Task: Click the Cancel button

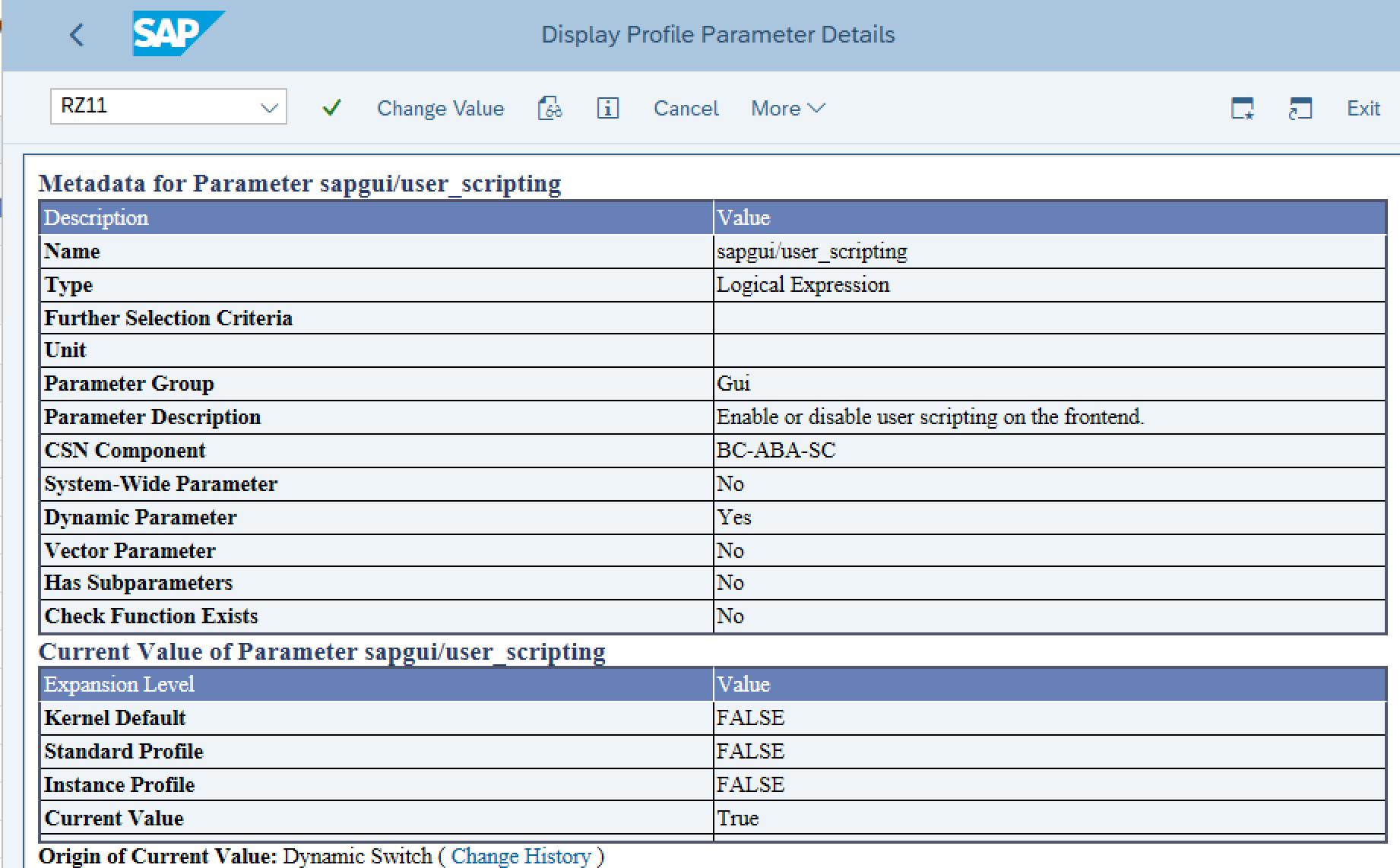Action: pyautogui.click(x=686, y=108)
